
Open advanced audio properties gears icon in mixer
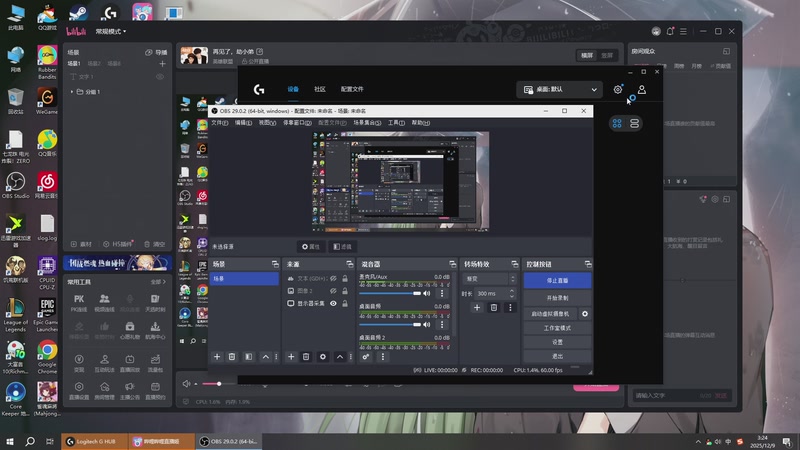tap(366, 357)
